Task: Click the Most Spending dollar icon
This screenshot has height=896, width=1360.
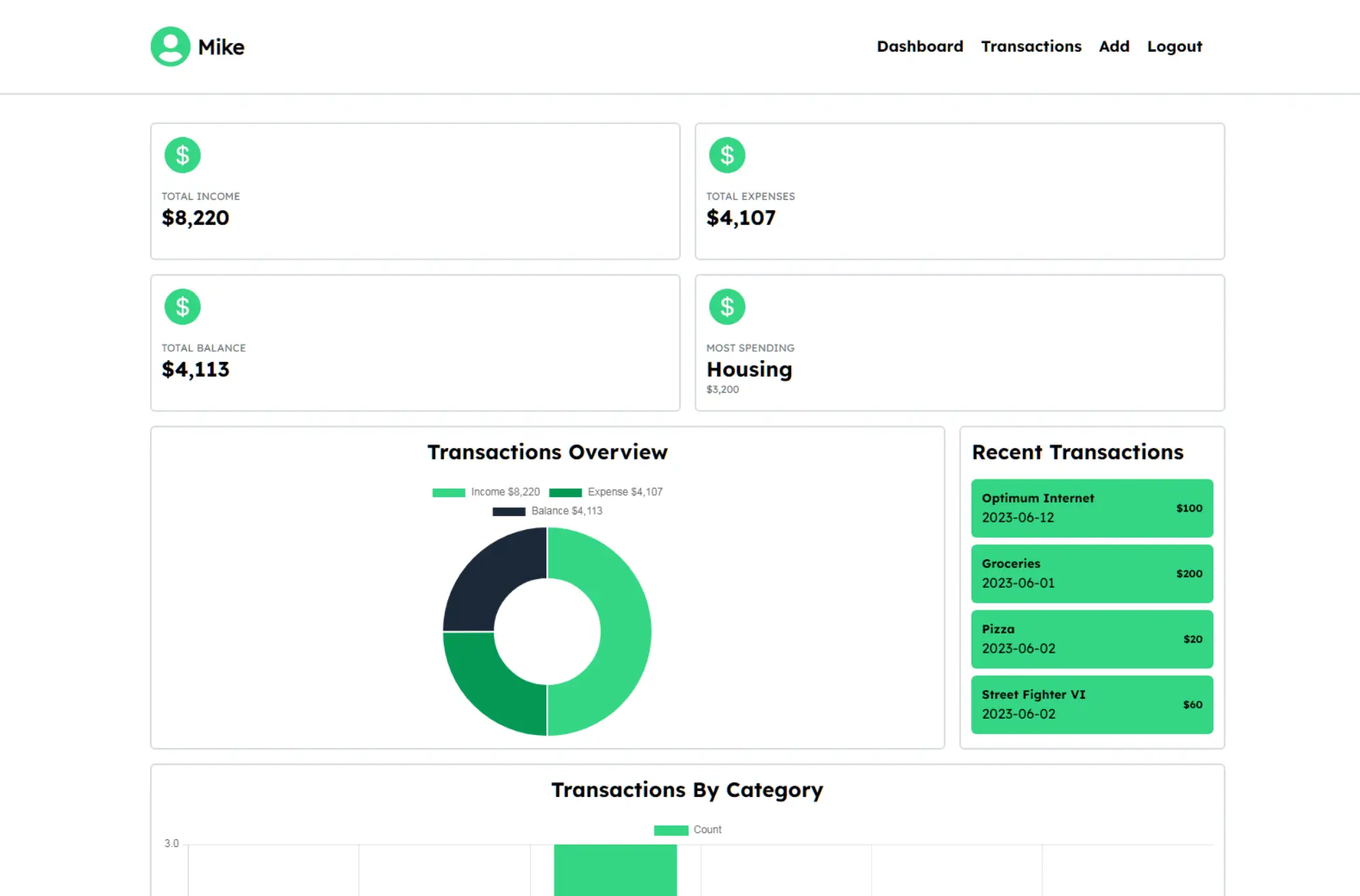Action: [727, 307]
